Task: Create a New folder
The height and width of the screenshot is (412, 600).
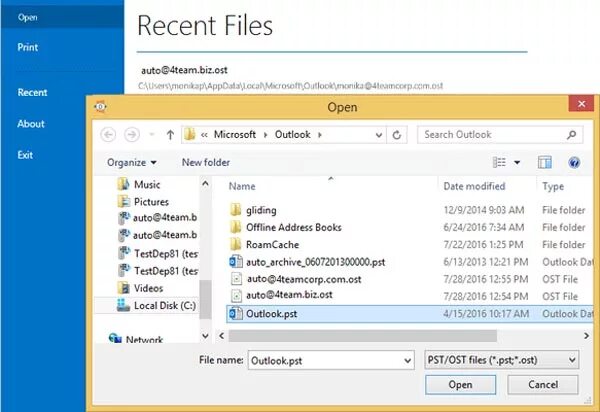Action: [x=206, y=163]
